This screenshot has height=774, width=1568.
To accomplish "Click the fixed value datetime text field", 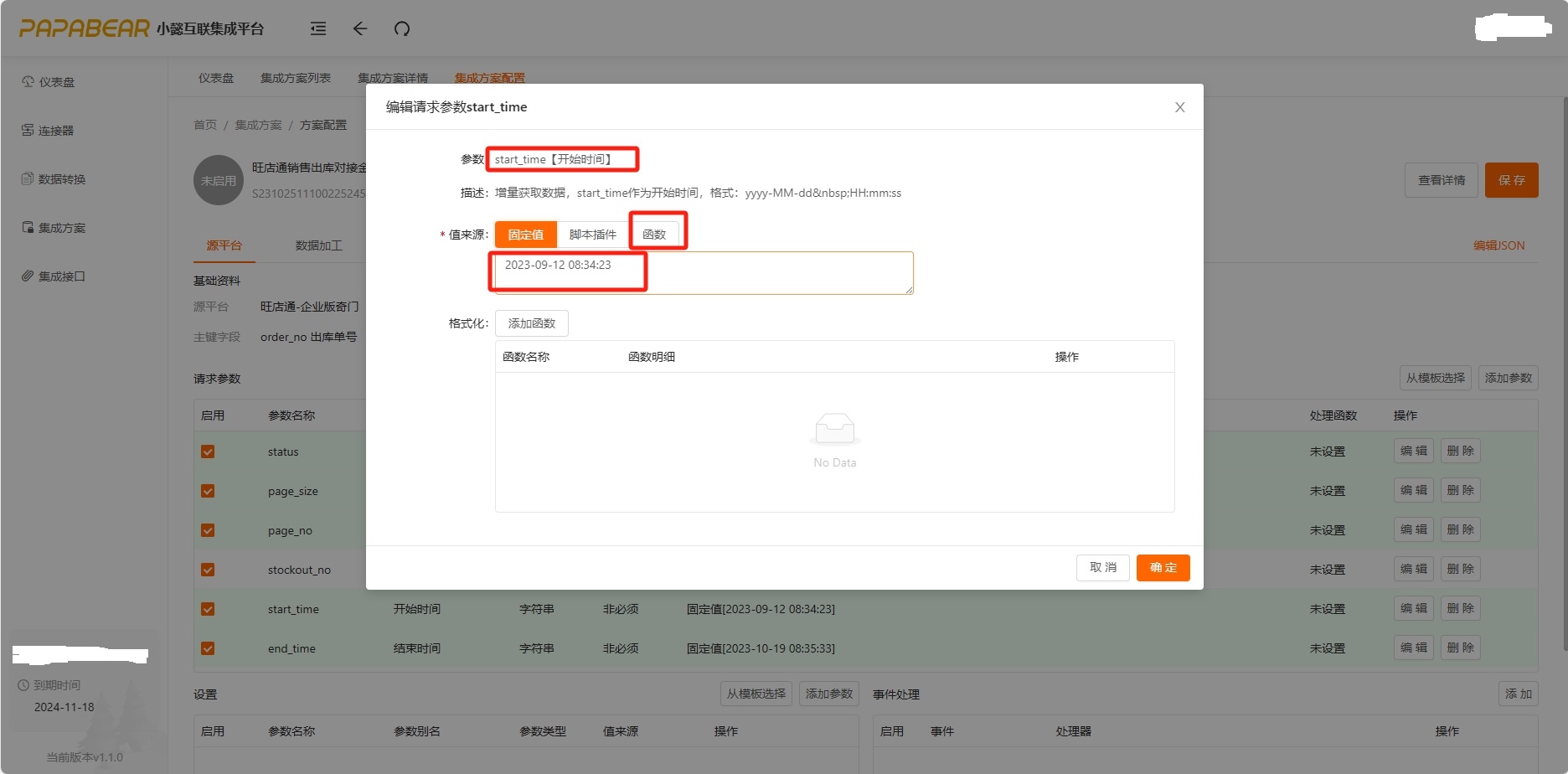I will pos(704,273).
